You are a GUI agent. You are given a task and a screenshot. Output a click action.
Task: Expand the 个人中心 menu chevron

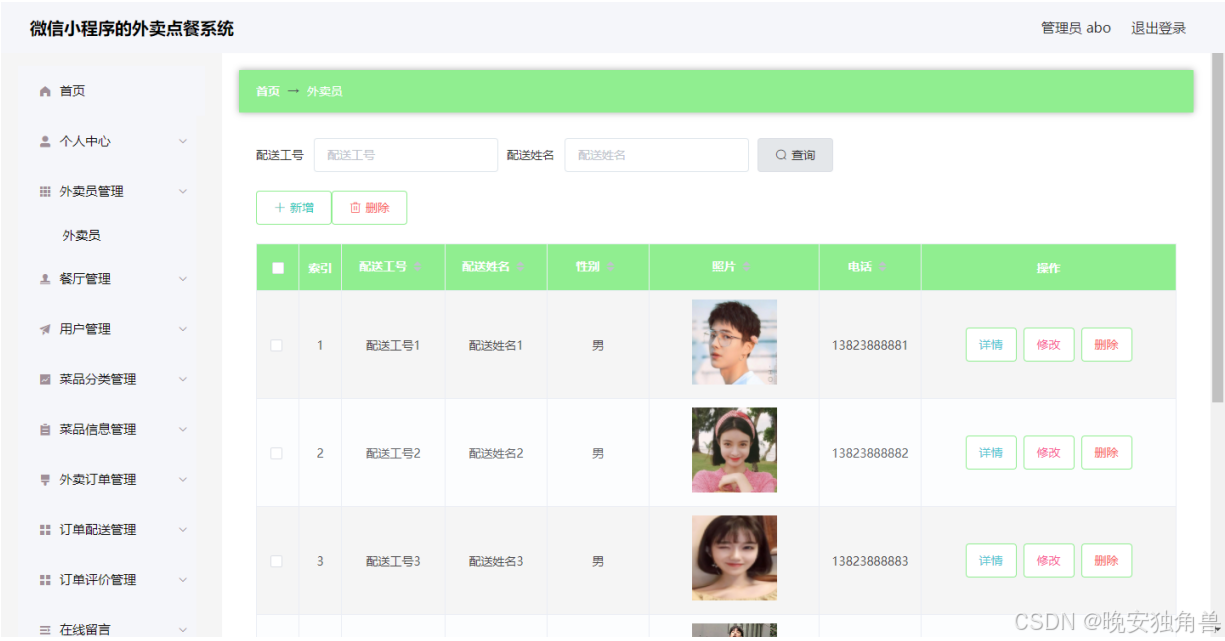(183, 141)
